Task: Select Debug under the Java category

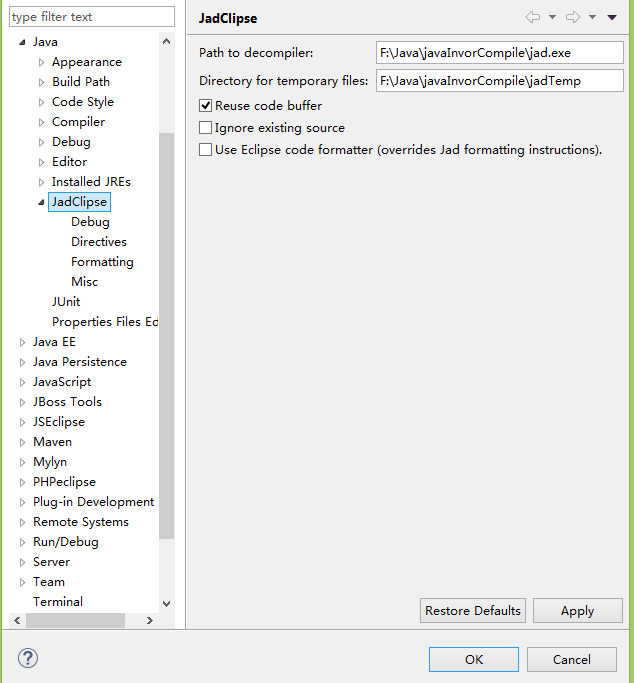Action: [71, 142]
